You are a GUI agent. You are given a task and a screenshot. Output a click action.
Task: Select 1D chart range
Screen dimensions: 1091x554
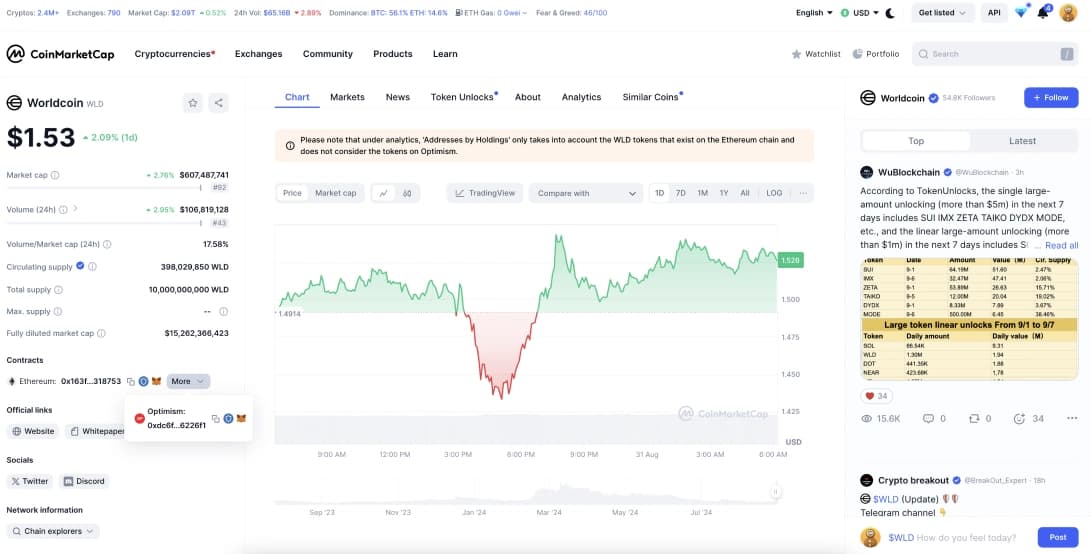[x=660, y=193]
